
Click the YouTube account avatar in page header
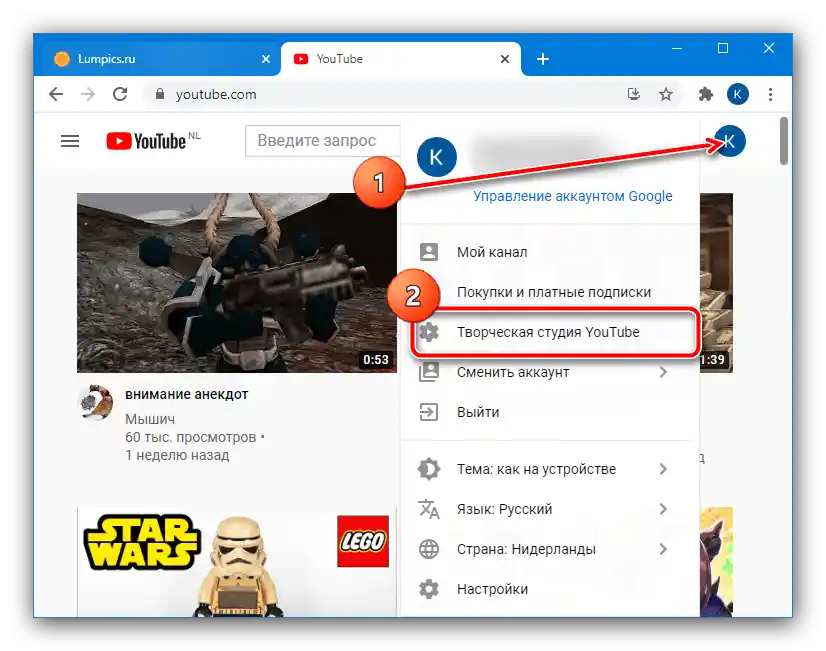click(730, 141)
